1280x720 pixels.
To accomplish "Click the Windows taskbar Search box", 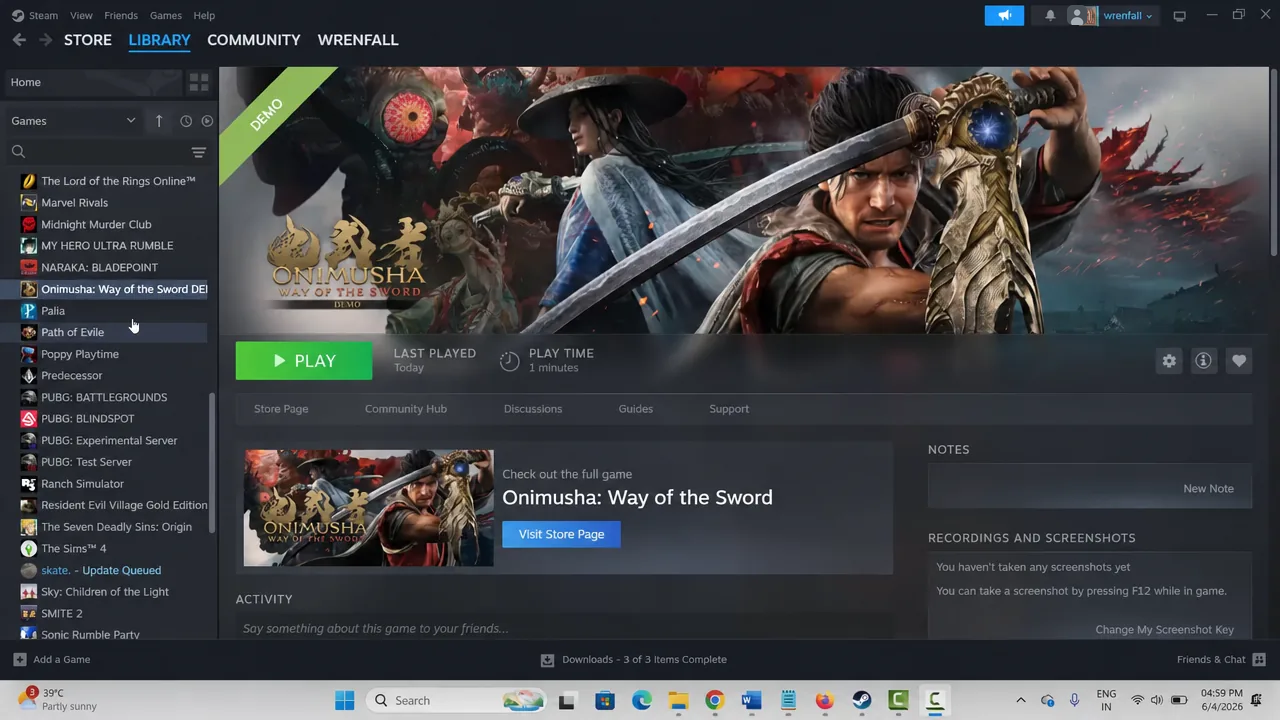I will (455, 701).
